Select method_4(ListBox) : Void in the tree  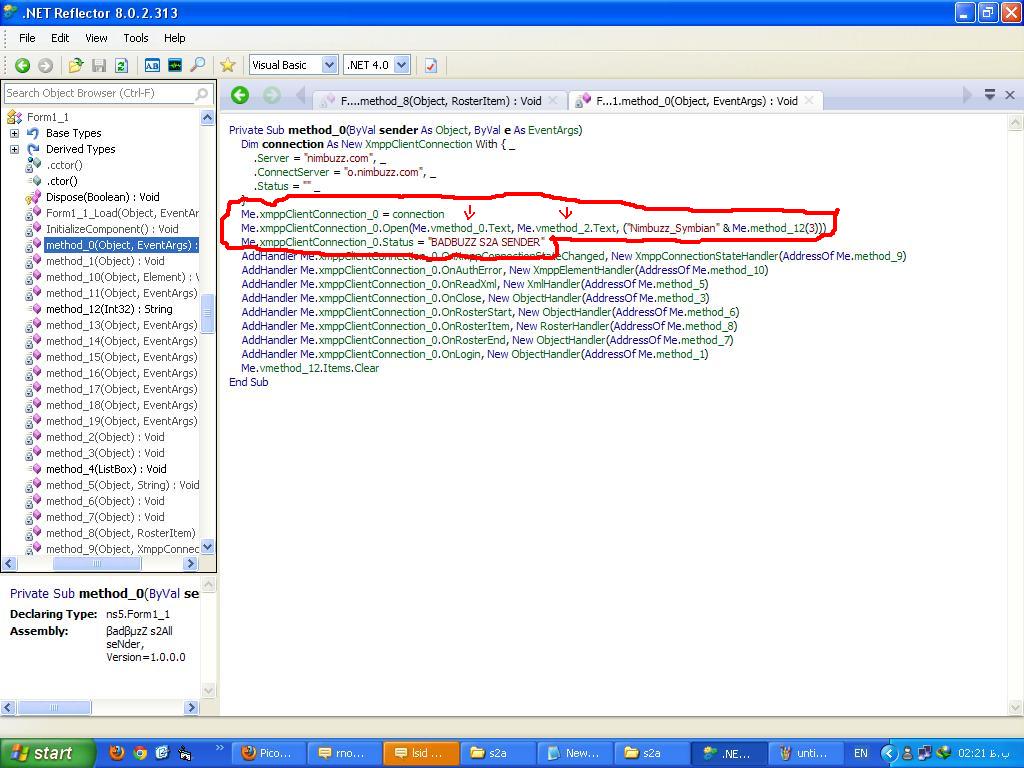point(106,470)
